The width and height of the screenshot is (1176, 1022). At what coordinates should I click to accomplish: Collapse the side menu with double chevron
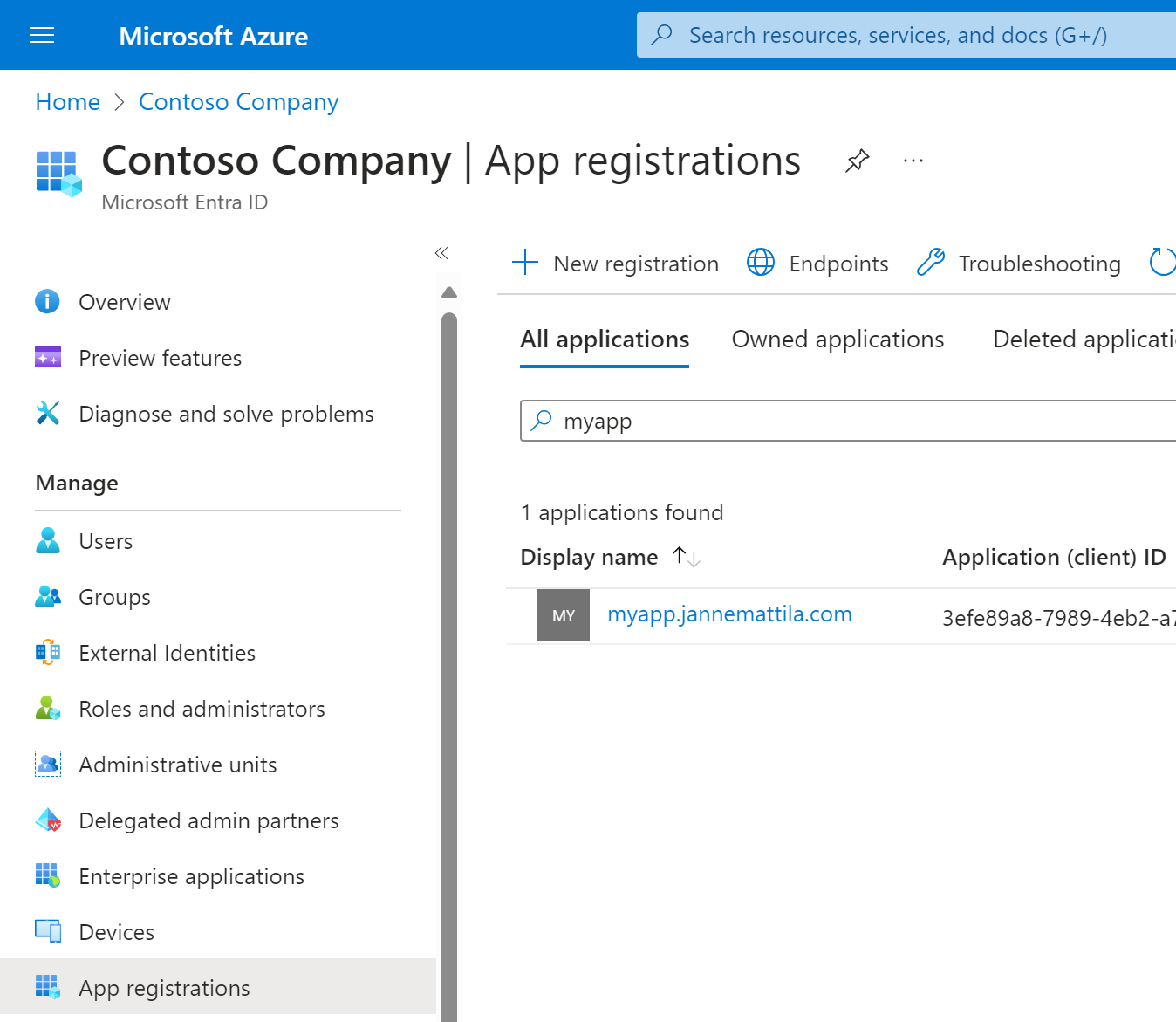pos(441,253)
